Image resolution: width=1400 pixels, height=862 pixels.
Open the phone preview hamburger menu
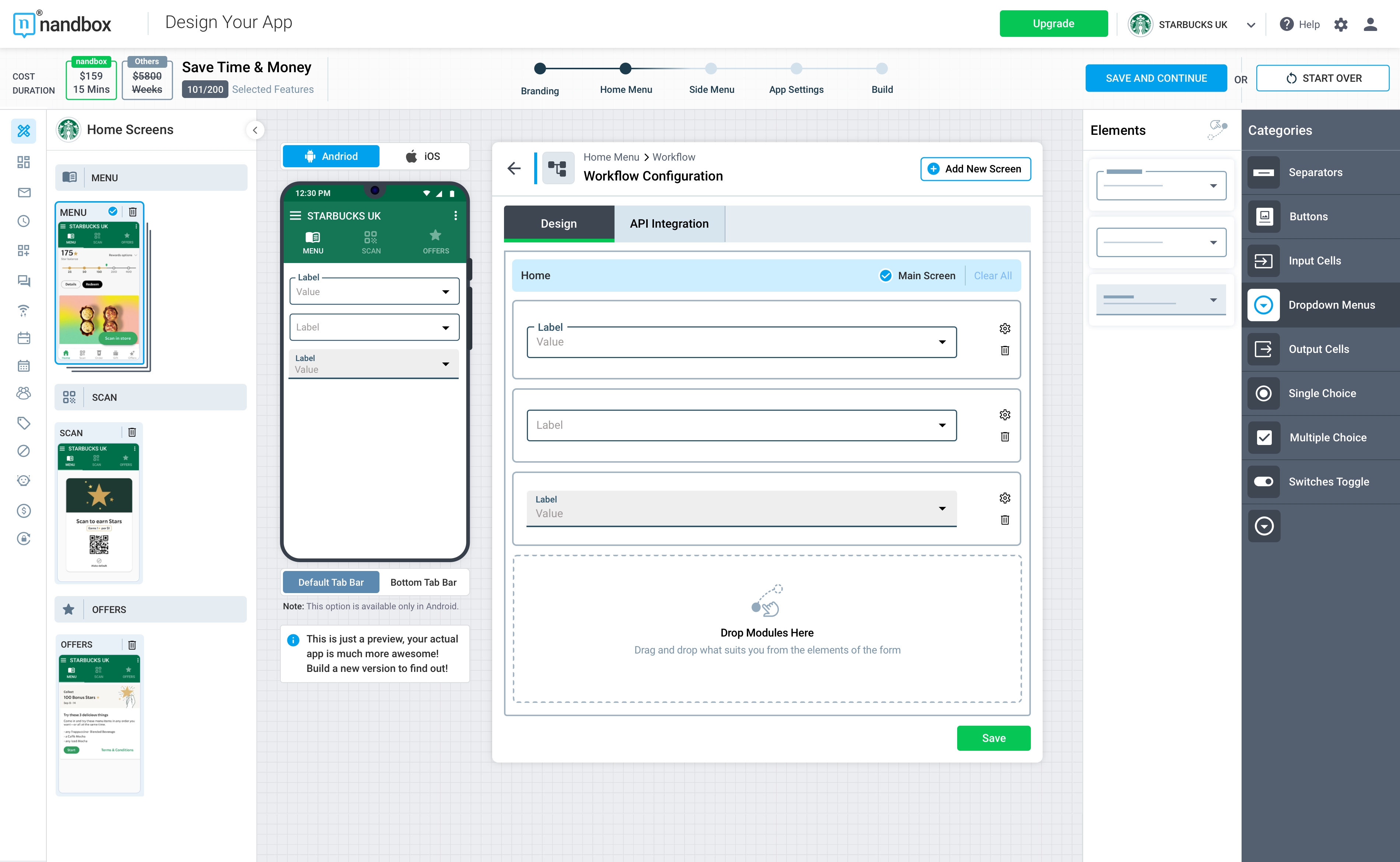295,215
